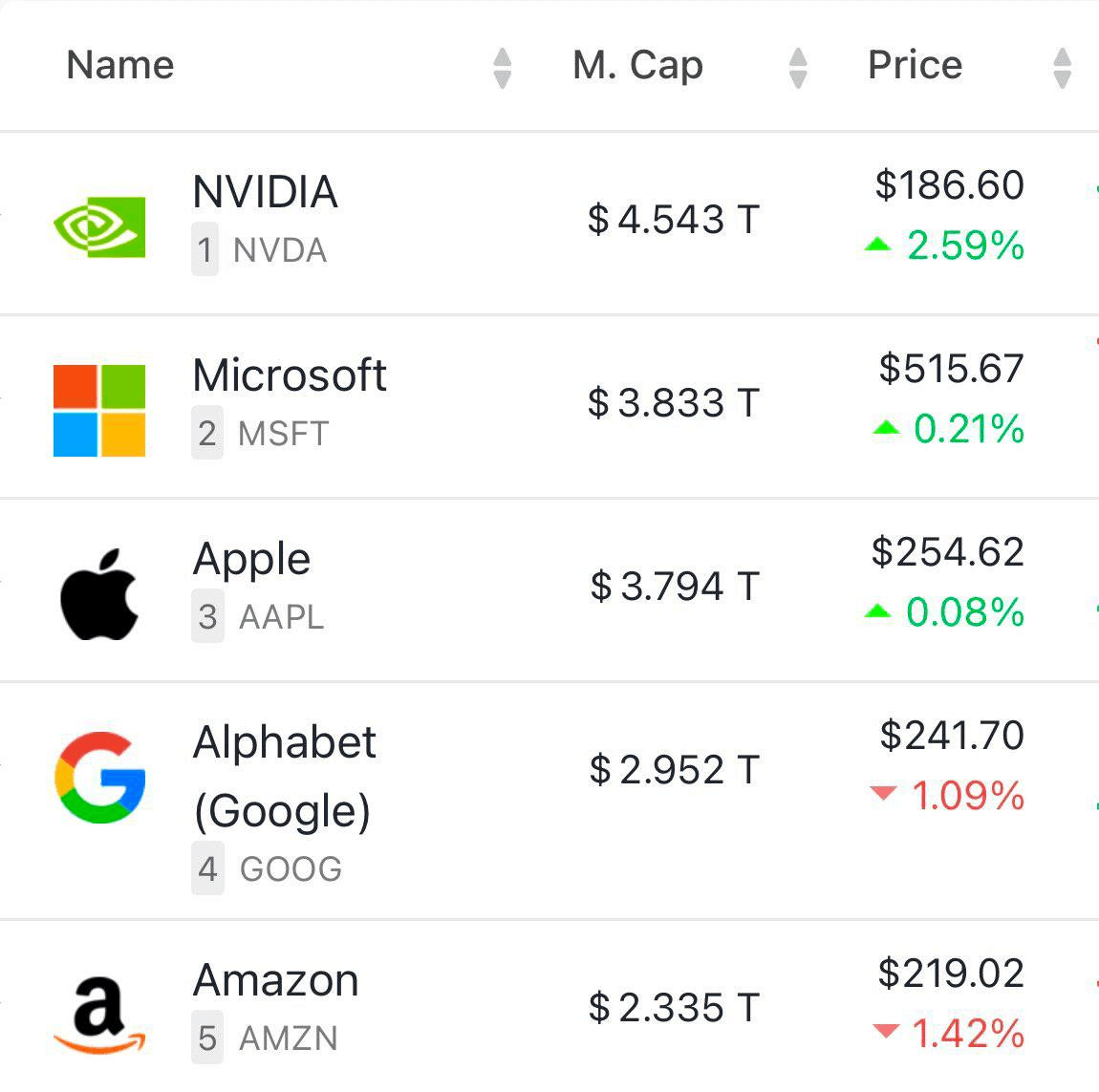
Task: Sort by M. Cap using sort arrows
Action: point(799,68)
